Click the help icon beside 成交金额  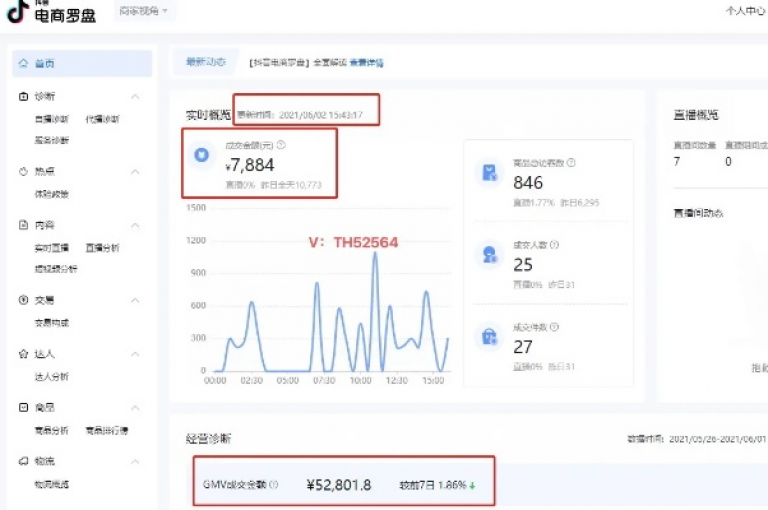(281, 145)
